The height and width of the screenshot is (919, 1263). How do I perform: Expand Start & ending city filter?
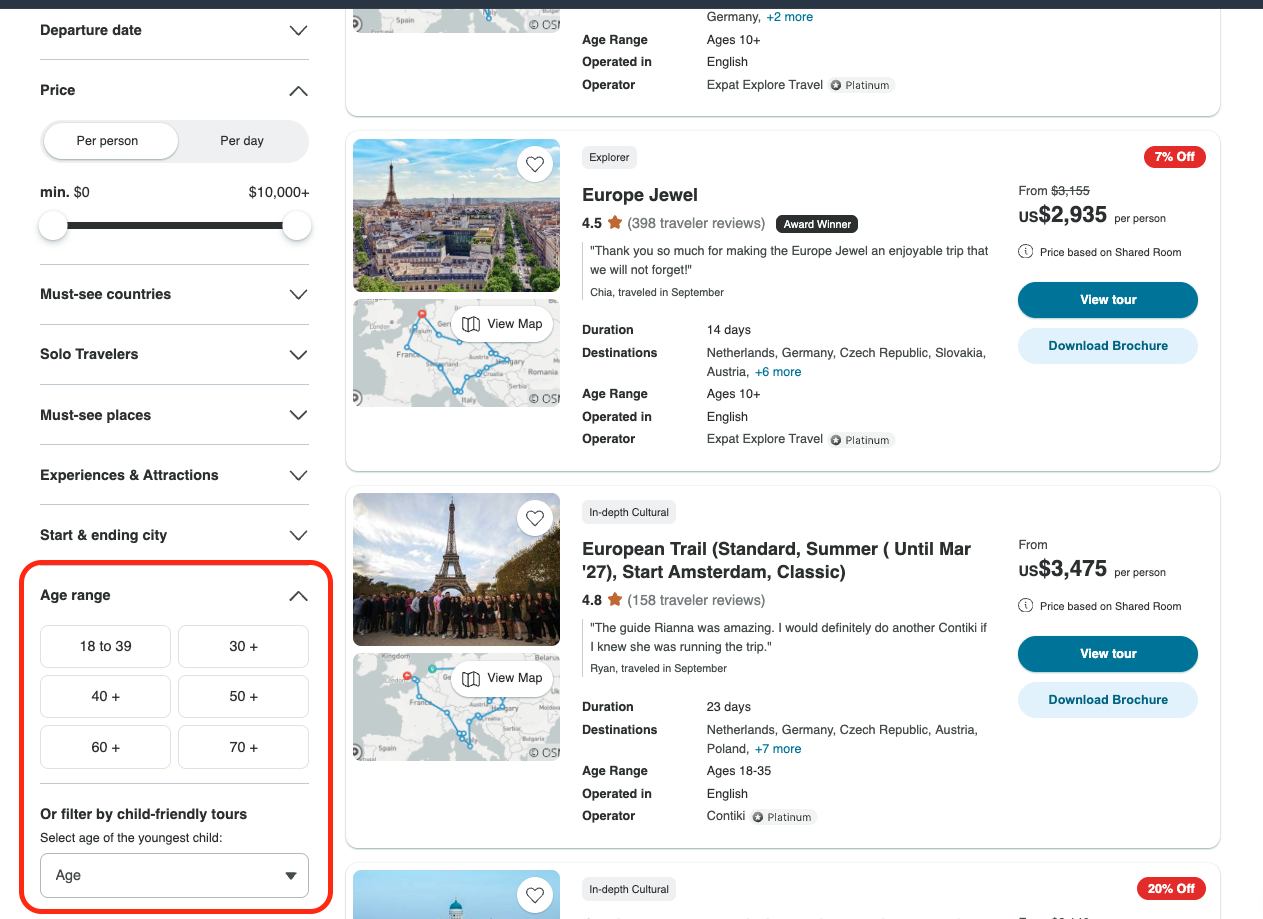(174, 535)
